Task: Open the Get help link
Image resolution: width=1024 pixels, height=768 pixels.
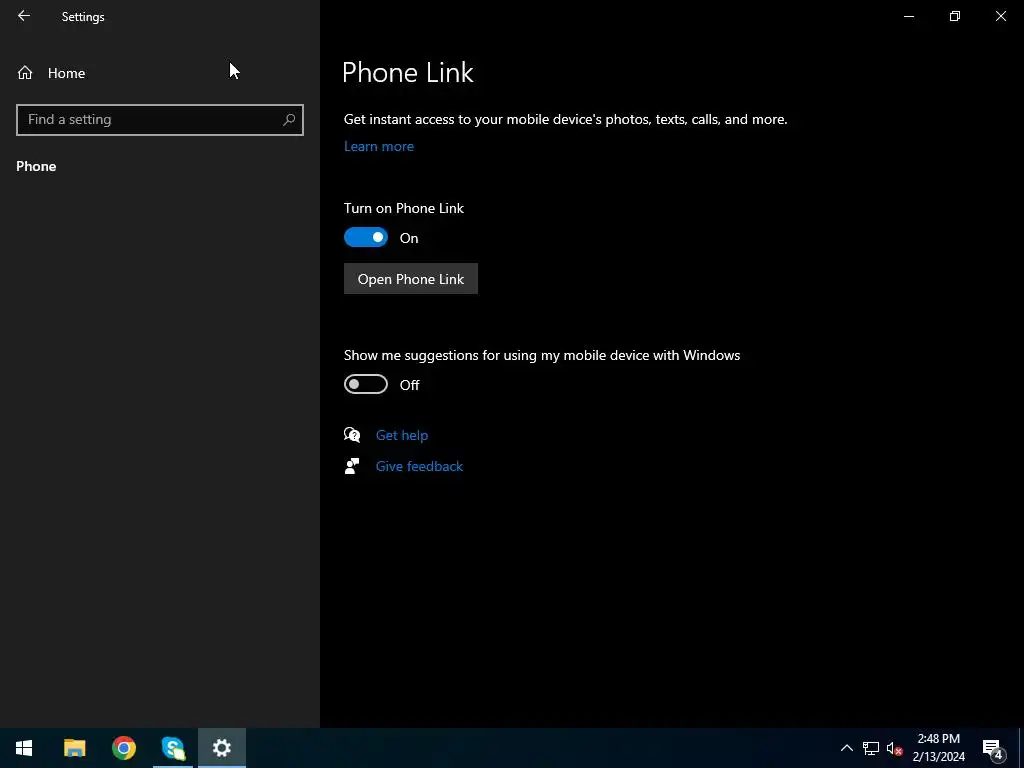Action: 402,435
